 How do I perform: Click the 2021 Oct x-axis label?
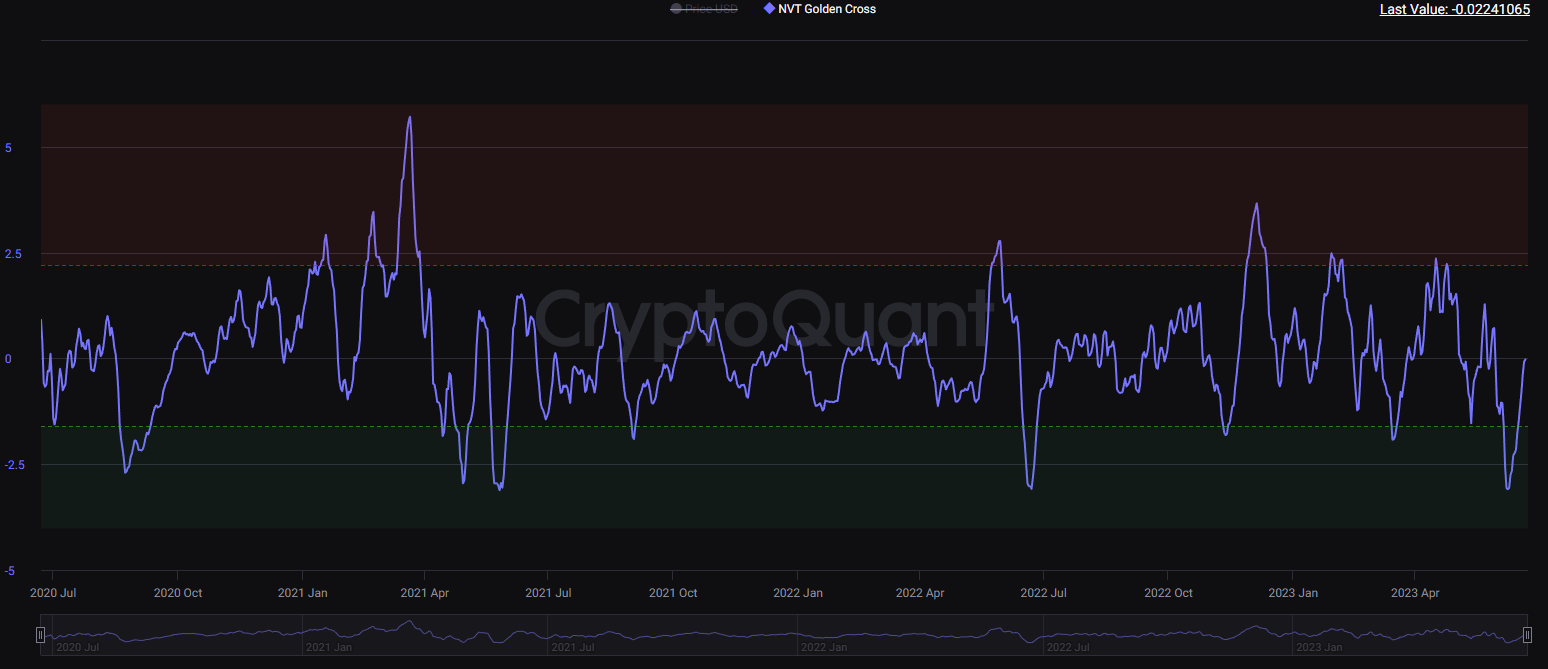[673, 593]
